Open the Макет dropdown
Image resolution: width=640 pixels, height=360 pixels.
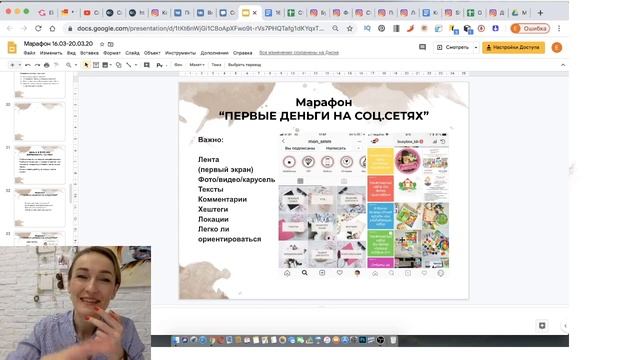pyautogui.click(x=197, y=65)
